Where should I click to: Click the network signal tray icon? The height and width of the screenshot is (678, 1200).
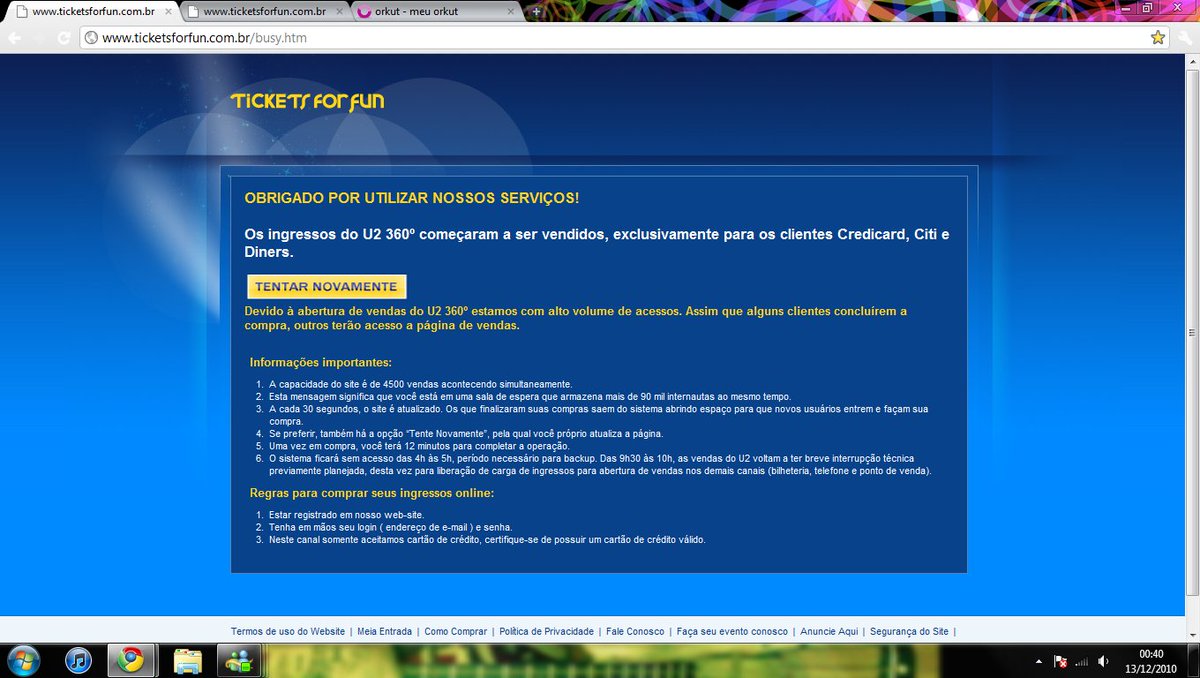point(1082,661)
